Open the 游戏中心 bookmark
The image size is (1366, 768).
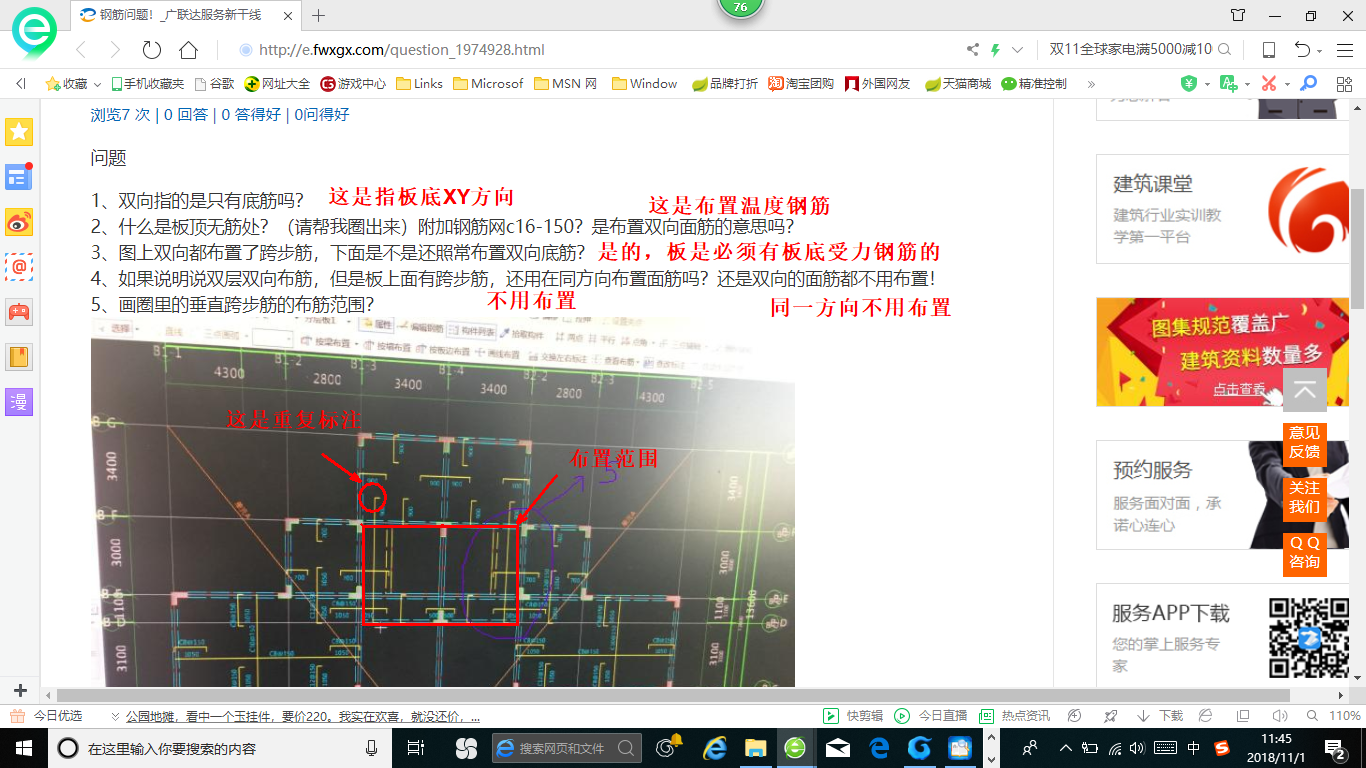353,84
